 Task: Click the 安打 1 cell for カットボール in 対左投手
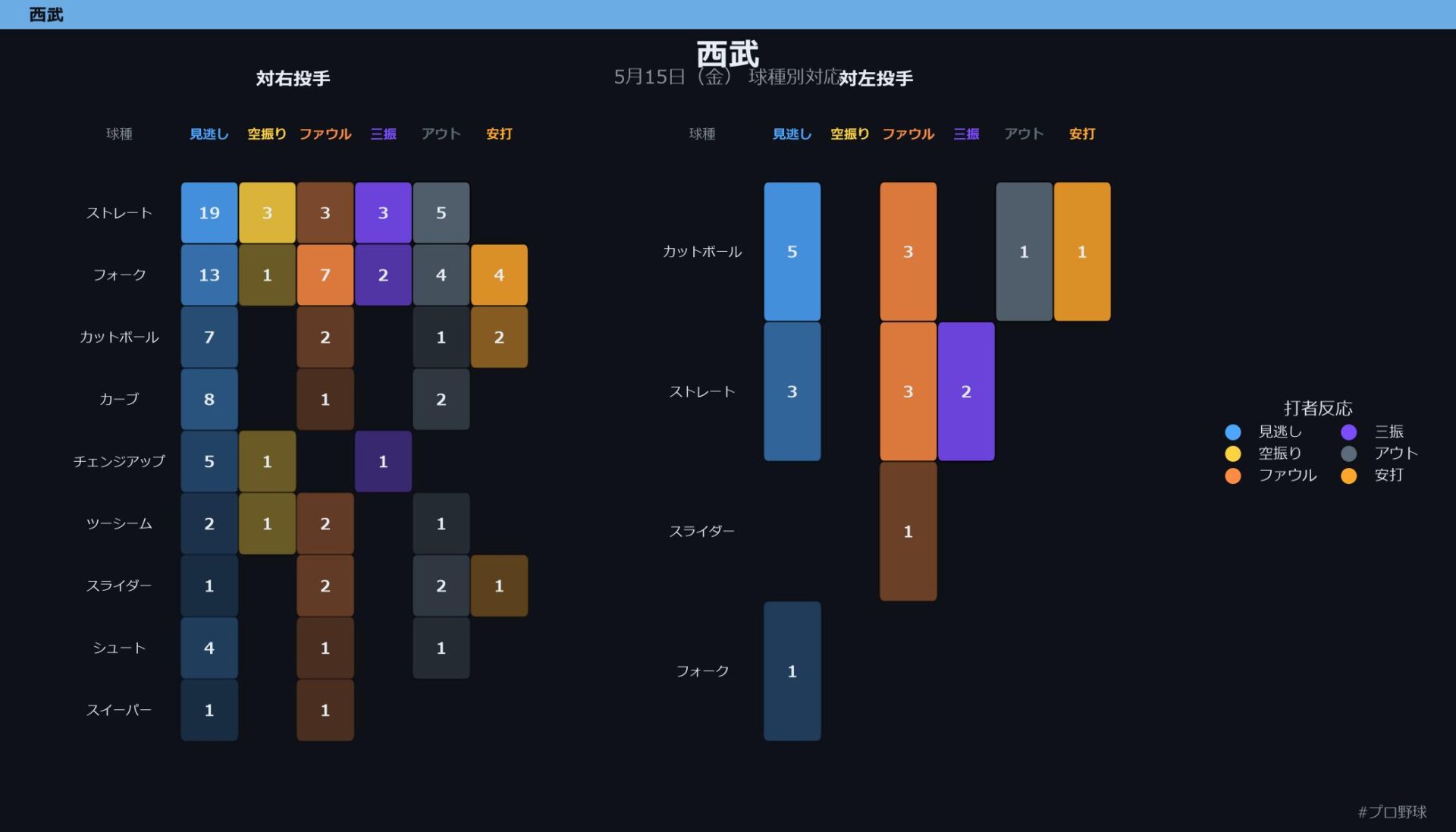coord(1082,252)
